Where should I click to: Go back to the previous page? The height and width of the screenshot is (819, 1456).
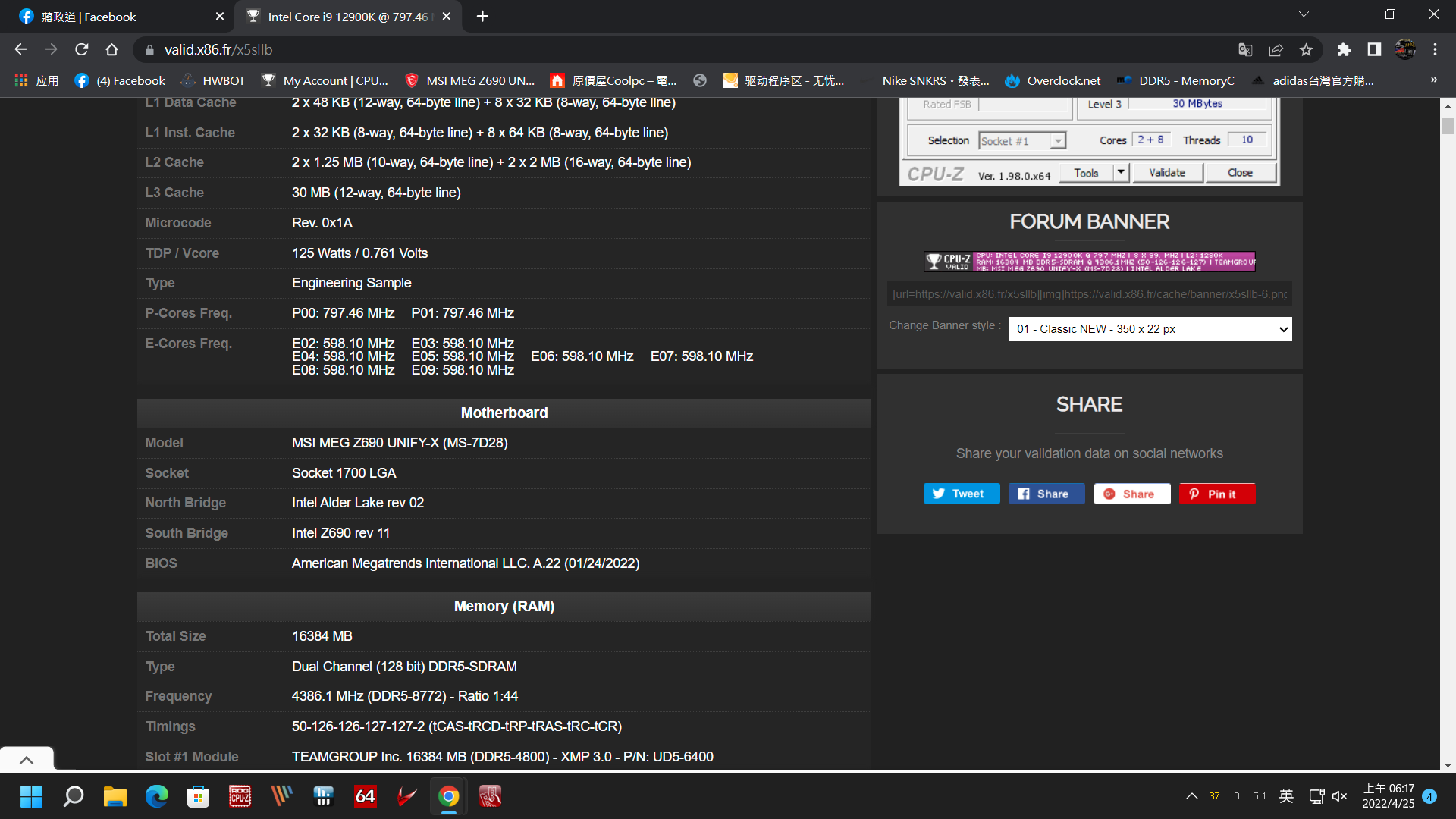click(20, 49)
